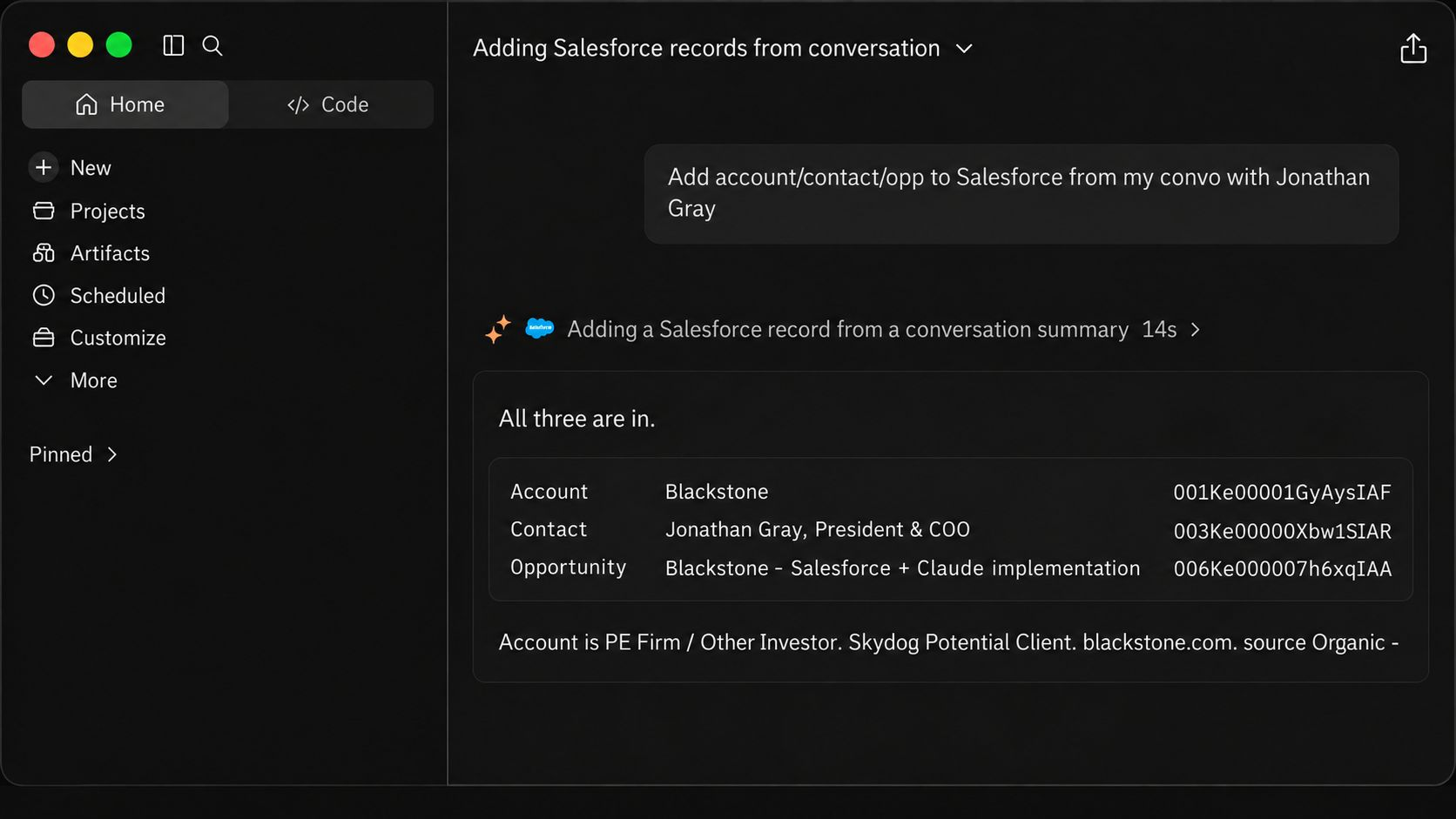The width and height of the screenshot is (1456, 819).
Task: Click the ID 006Ke000007h6xqIAA
Action: [1282, 569]
